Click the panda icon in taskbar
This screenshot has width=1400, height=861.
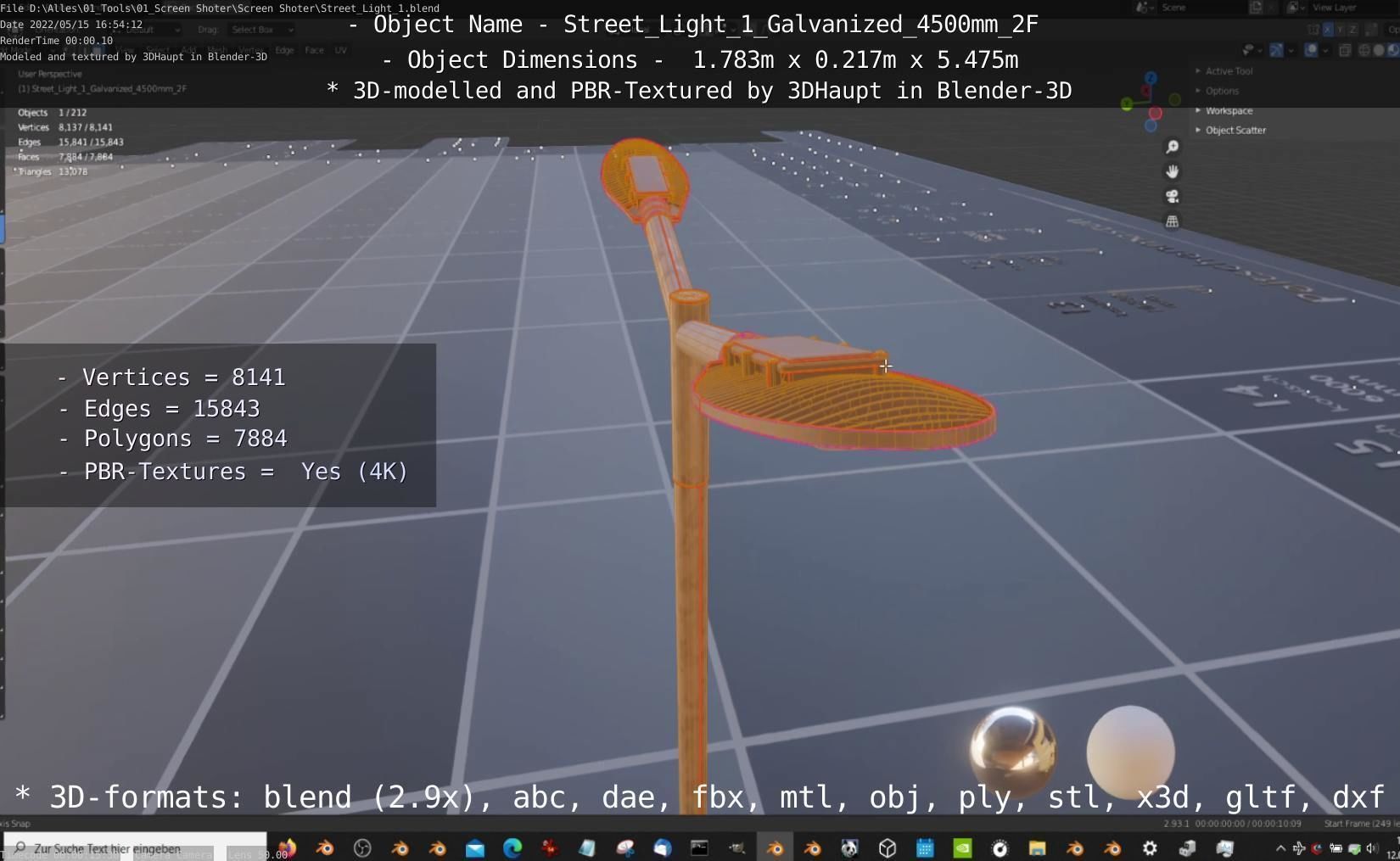849,847
